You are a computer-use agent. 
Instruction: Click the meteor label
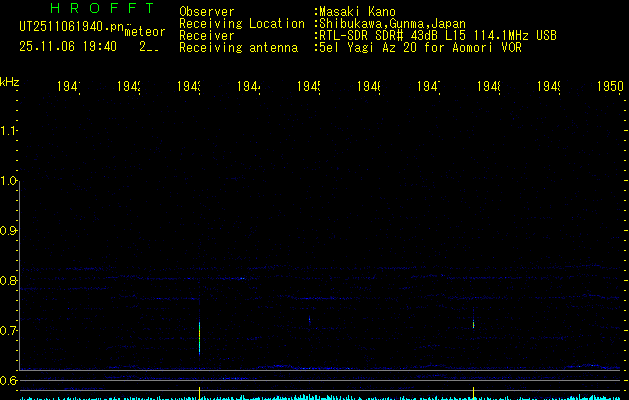(144, 33)
